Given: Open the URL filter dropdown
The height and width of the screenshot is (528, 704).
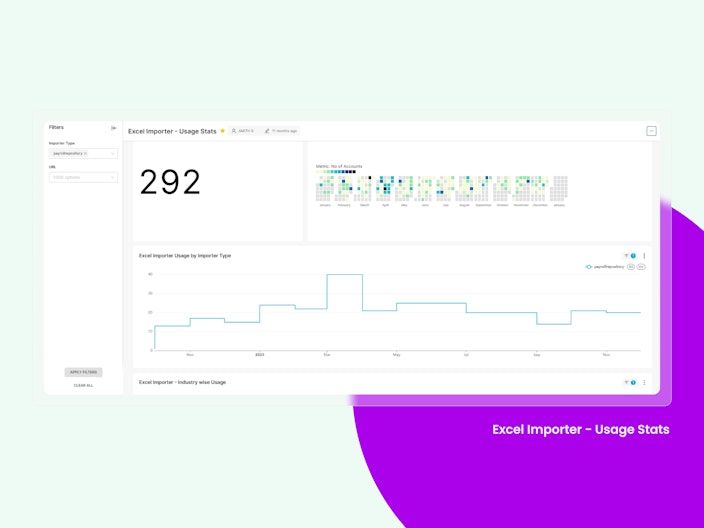Looking at the screenshot, I should (83, 177).
